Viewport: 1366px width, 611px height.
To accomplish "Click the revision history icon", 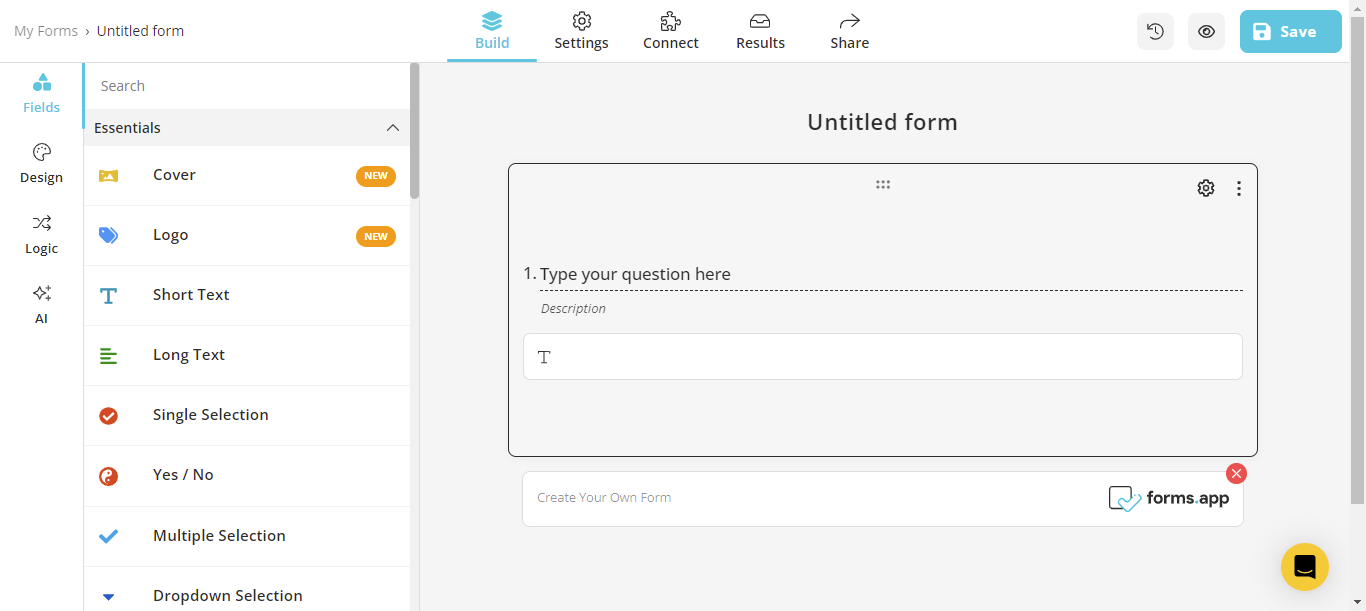I will pos(1155,31).
